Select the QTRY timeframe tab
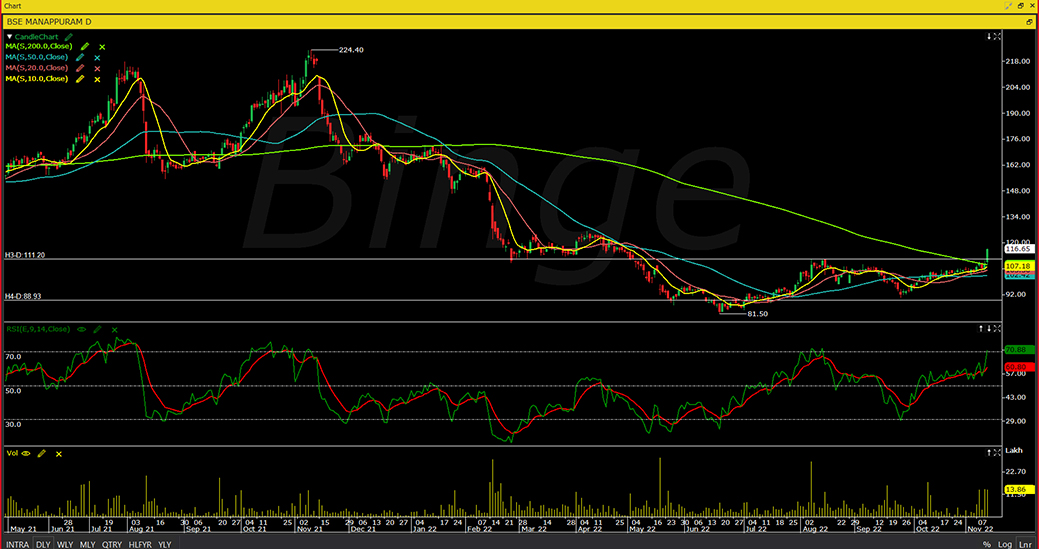Image resolution: width=1039 pixels, height=549 pixels. (x=111, y=544)
